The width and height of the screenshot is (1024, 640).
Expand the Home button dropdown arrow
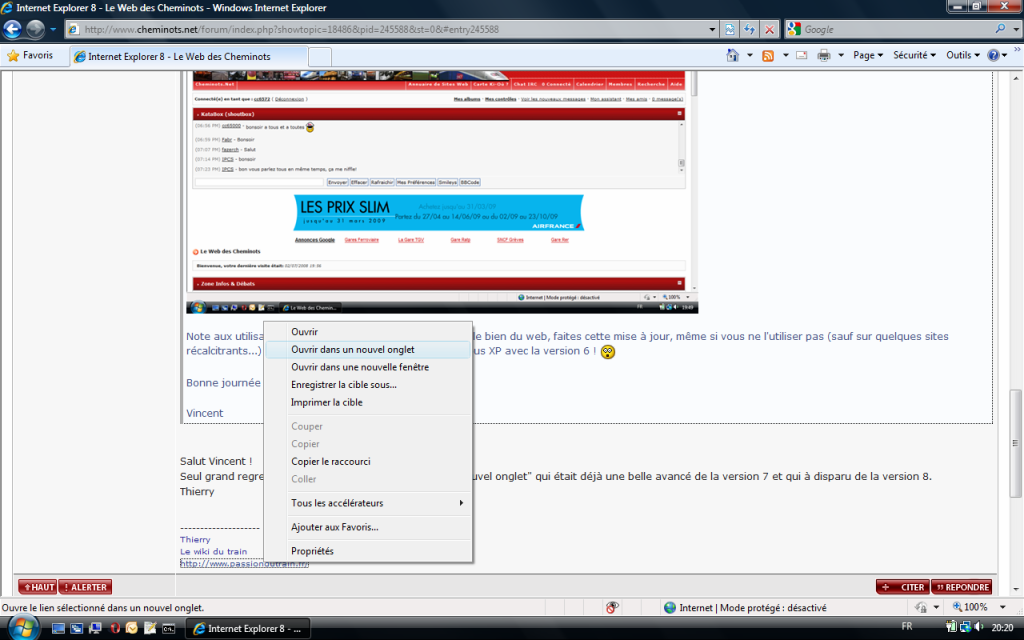click(750, 56)
